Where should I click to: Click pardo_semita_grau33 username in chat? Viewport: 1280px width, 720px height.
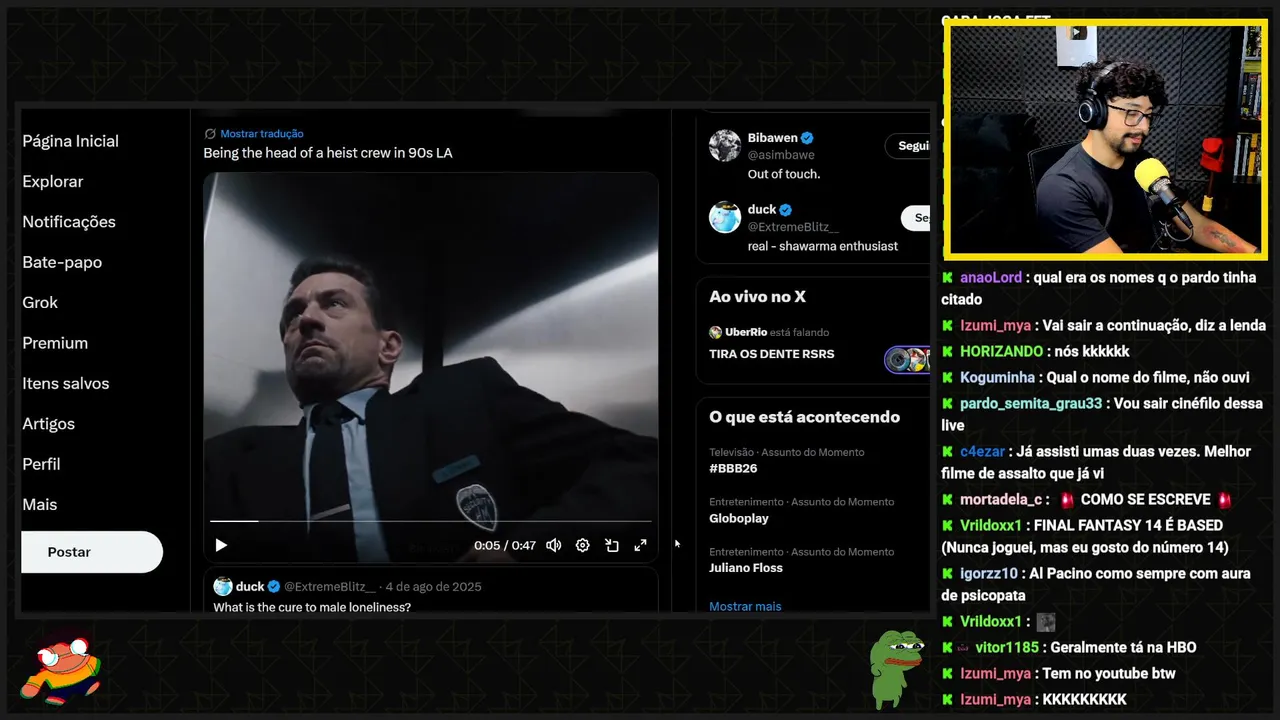pyautogui.click(x=1031, y=404)
